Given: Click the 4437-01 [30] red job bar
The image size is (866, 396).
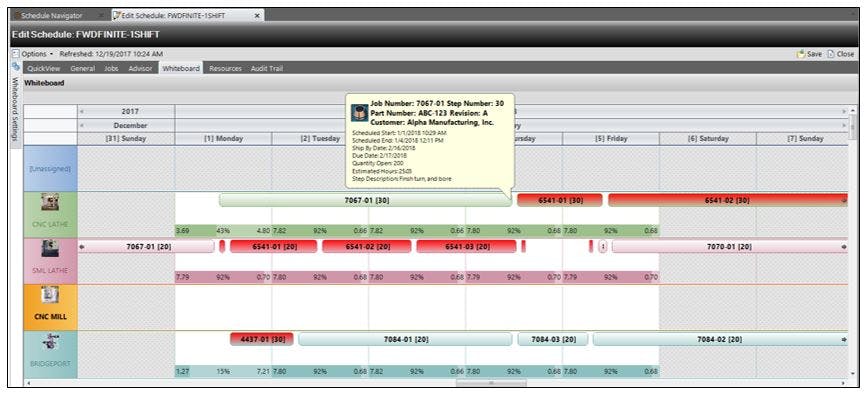Looking at the screenshot, I should (x=262, y=339).
